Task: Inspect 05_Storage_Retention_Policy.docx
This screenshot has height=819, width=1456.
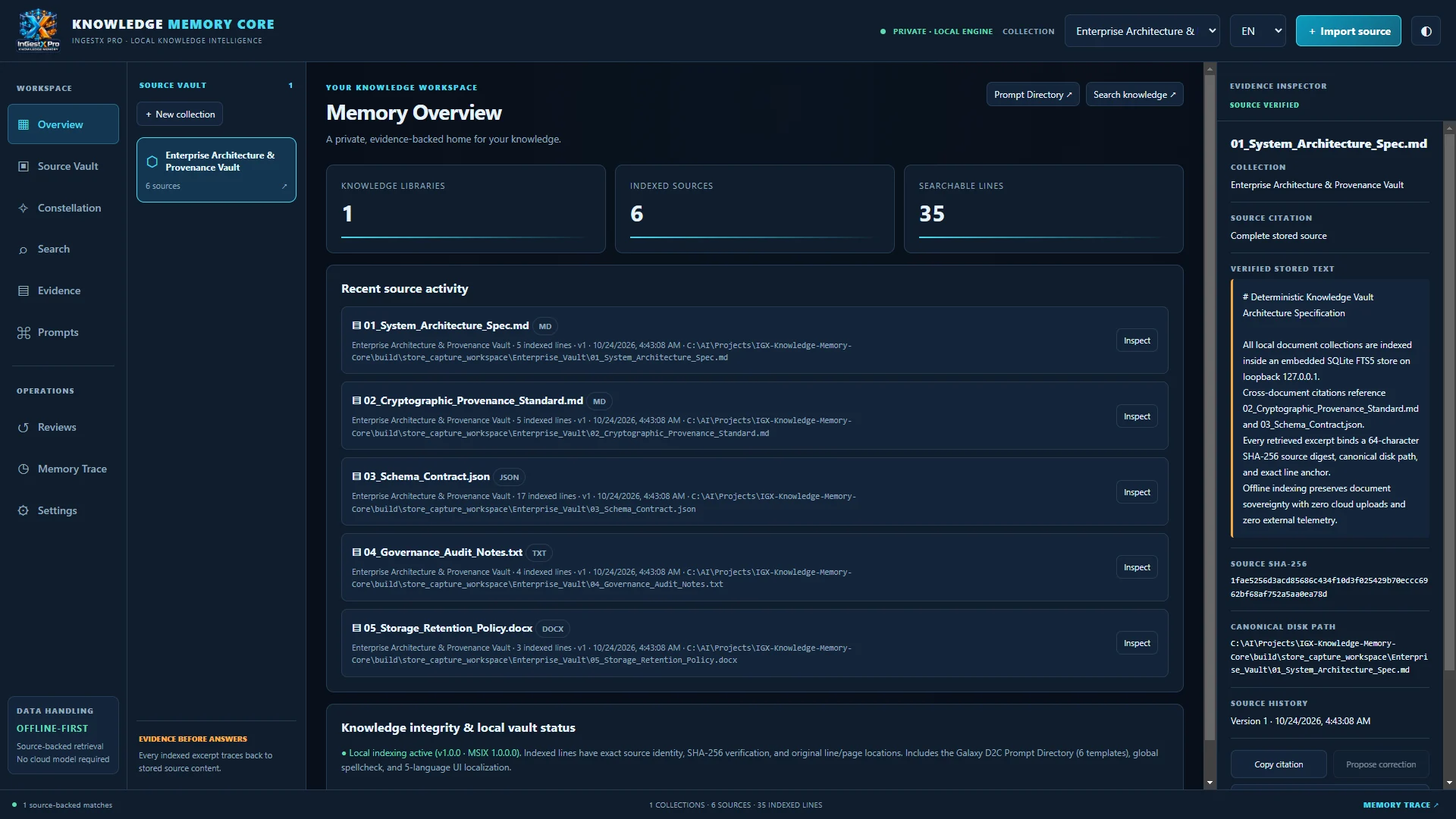Action: click(x=1137, y=643)
